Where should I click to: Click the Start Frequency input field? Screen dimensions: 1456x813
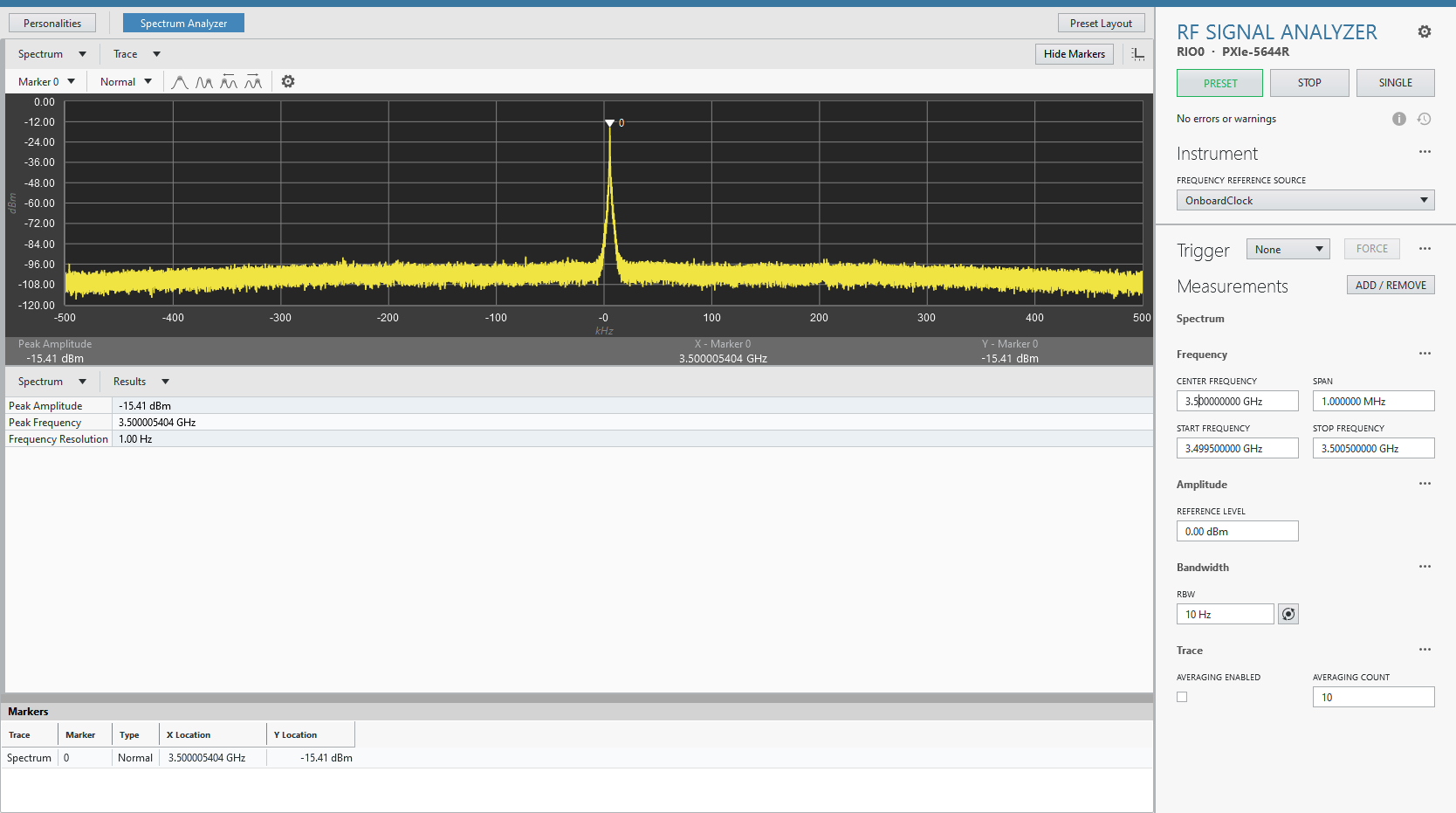pyautogui.click(x=1237, y=448)
